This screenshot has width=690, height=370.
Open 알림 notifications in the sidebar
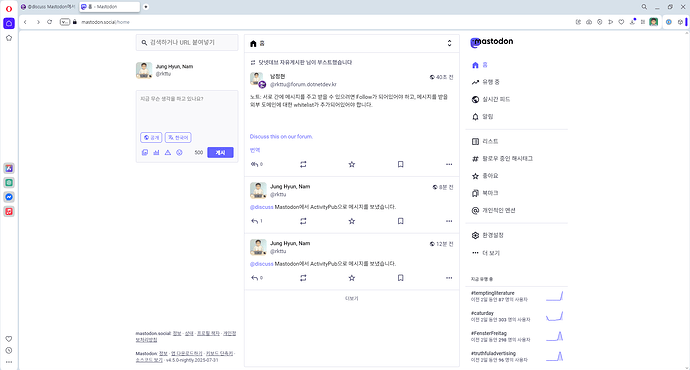point(483,117)
